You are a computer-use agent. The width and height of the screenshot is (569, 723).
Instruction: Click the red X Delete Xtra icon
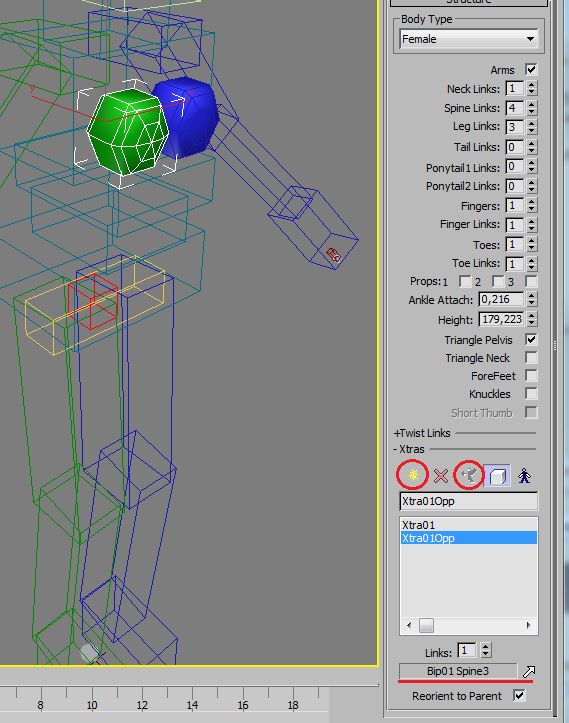441,475
